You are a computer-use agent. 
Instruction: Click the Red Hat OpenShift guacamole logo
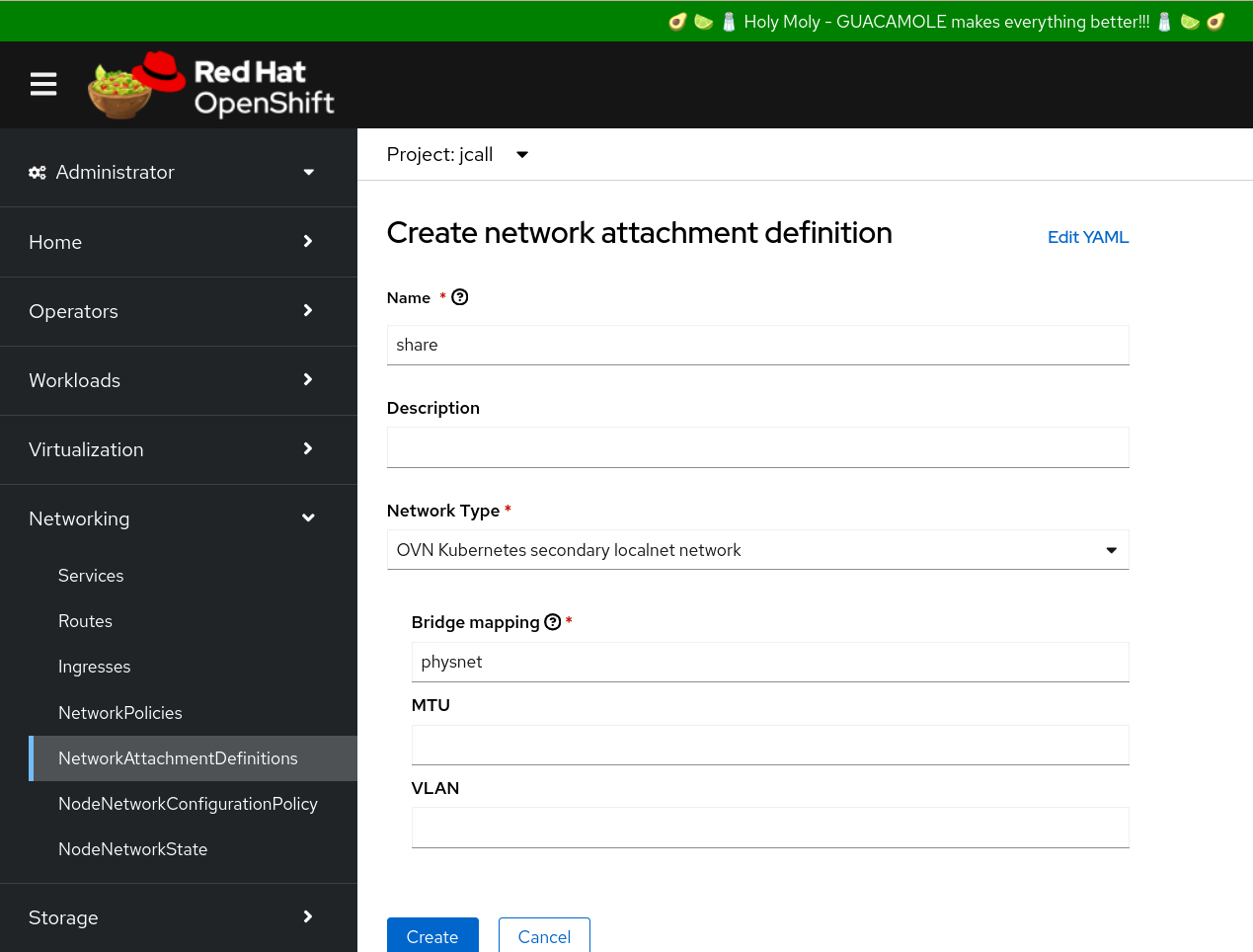coord(211,85)
